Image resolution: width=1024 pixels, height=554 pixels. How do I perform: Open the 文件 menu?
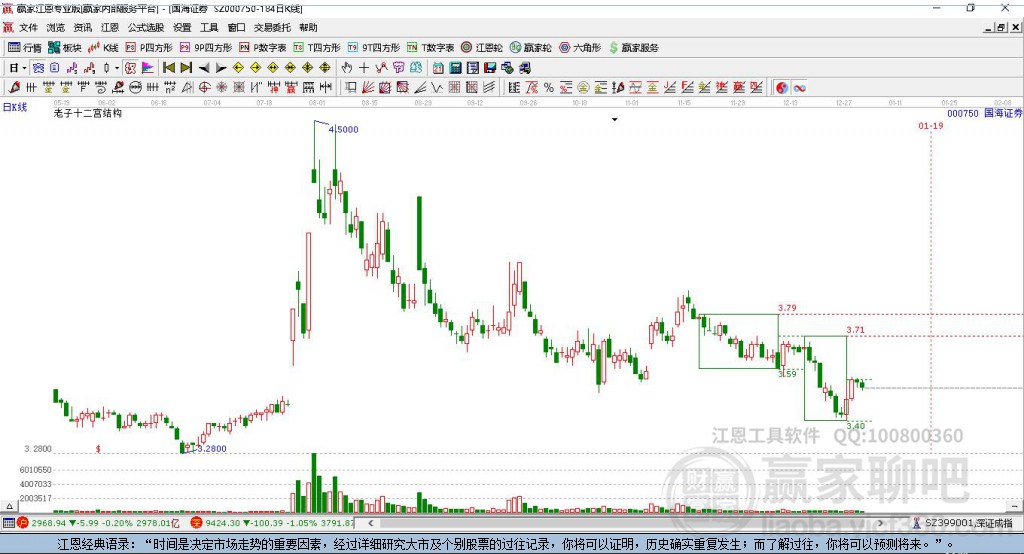coord(28,27)
